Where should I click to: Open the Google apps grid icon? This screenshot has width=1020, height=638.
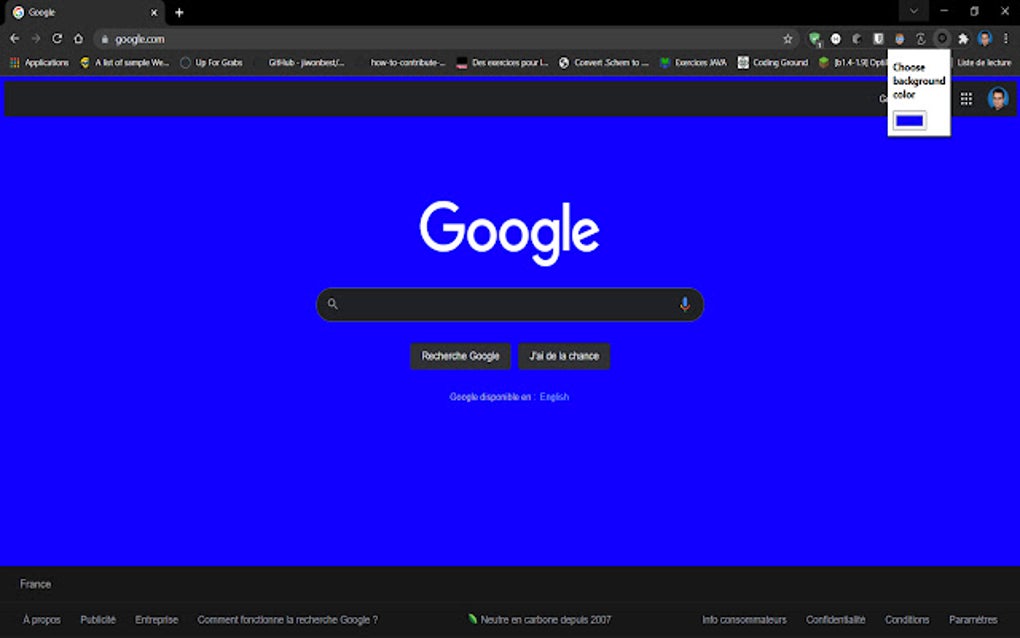966,98
